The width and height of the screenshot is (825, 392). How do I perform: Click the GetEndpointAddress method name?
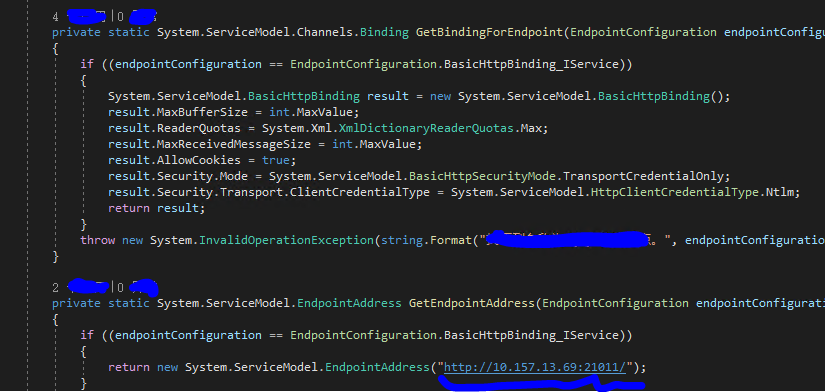coord(472,303)
